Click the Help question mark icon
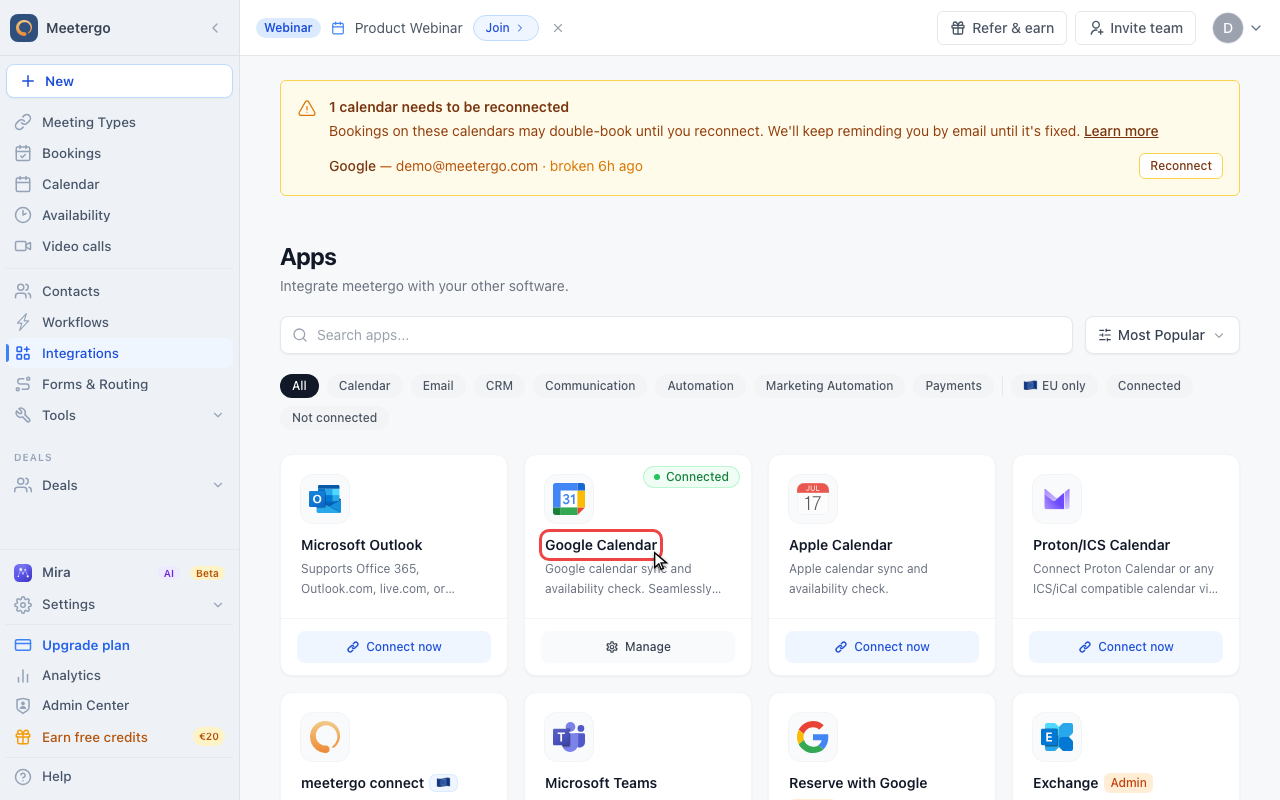 click(x=23, y=776)
